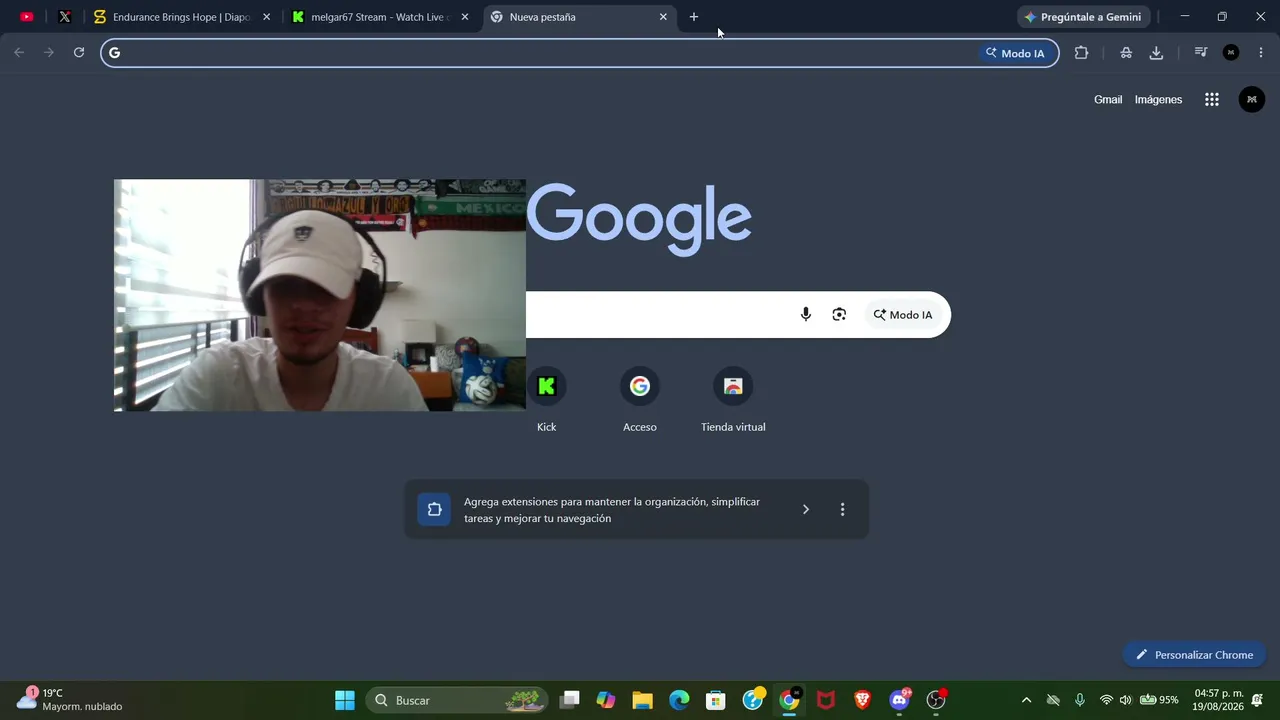Open the Google apps grid
Viewport: 1280px width, 720px height.
coord(1212,100)
